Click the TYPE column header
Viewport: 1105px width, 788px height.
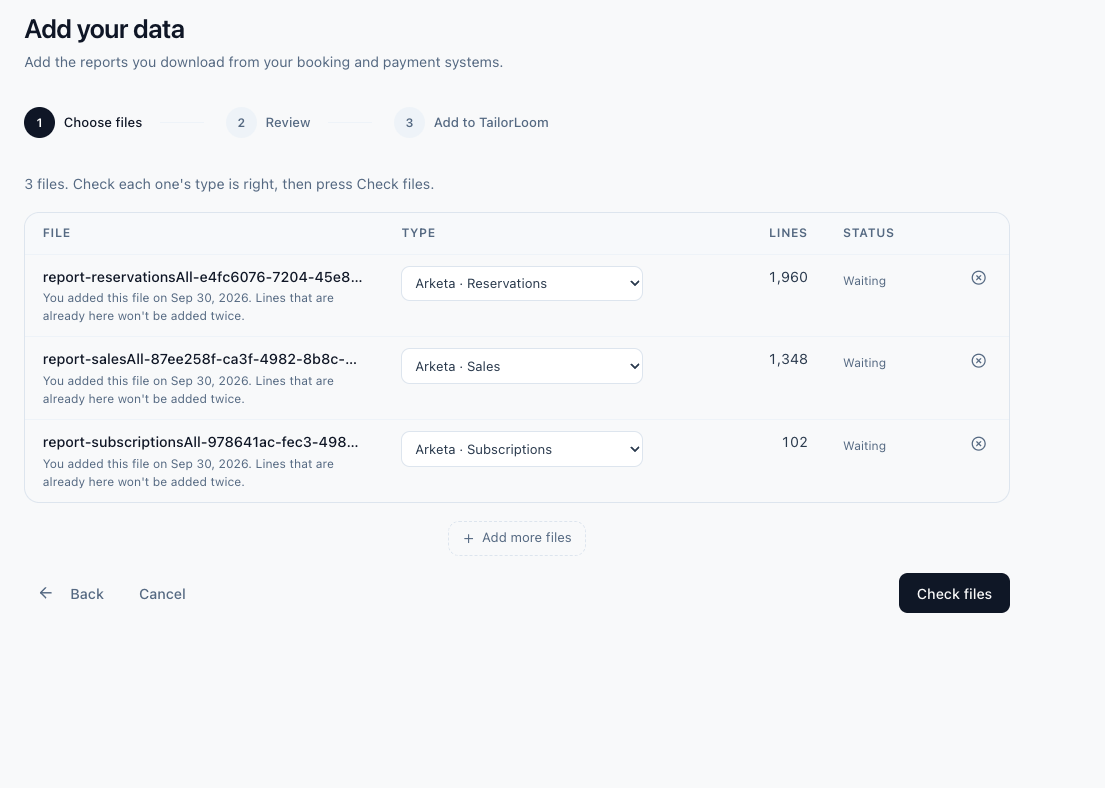point(419,233)
